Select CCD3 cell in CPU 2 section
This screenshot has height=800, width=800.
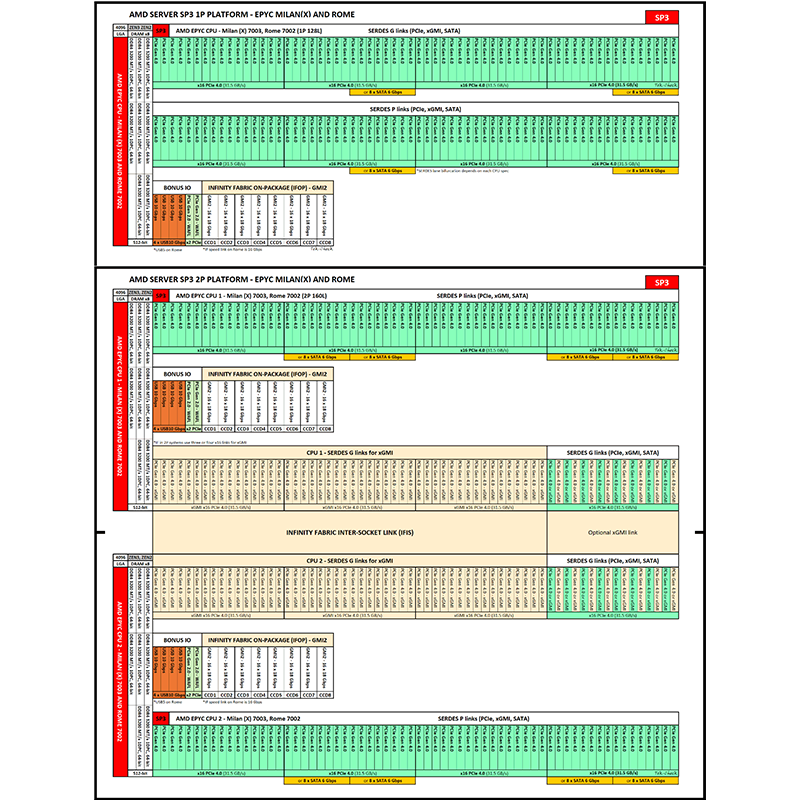tap(243, 695)
